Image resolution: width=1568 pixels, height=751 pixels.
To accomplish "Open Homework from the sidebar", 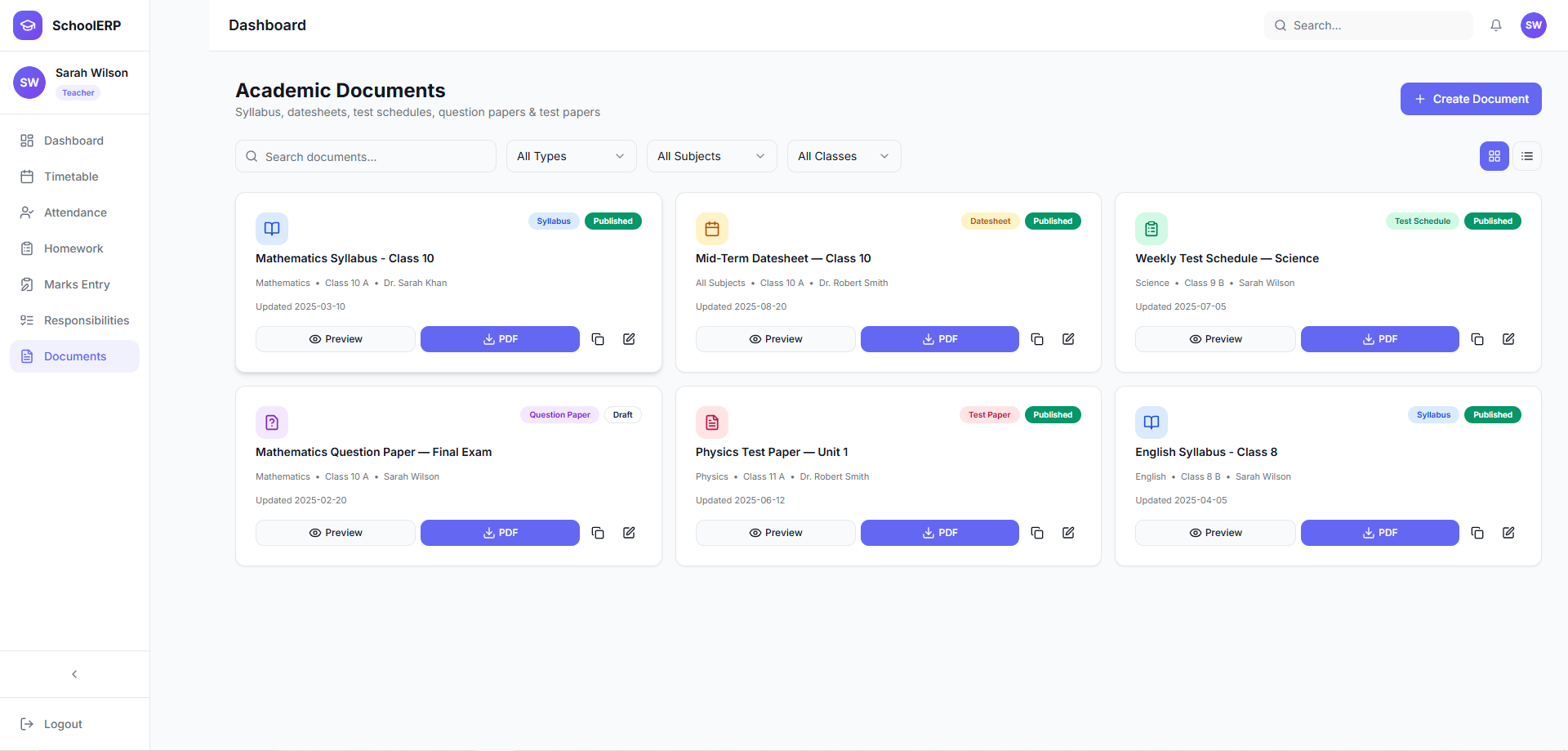I will (74, 248).
